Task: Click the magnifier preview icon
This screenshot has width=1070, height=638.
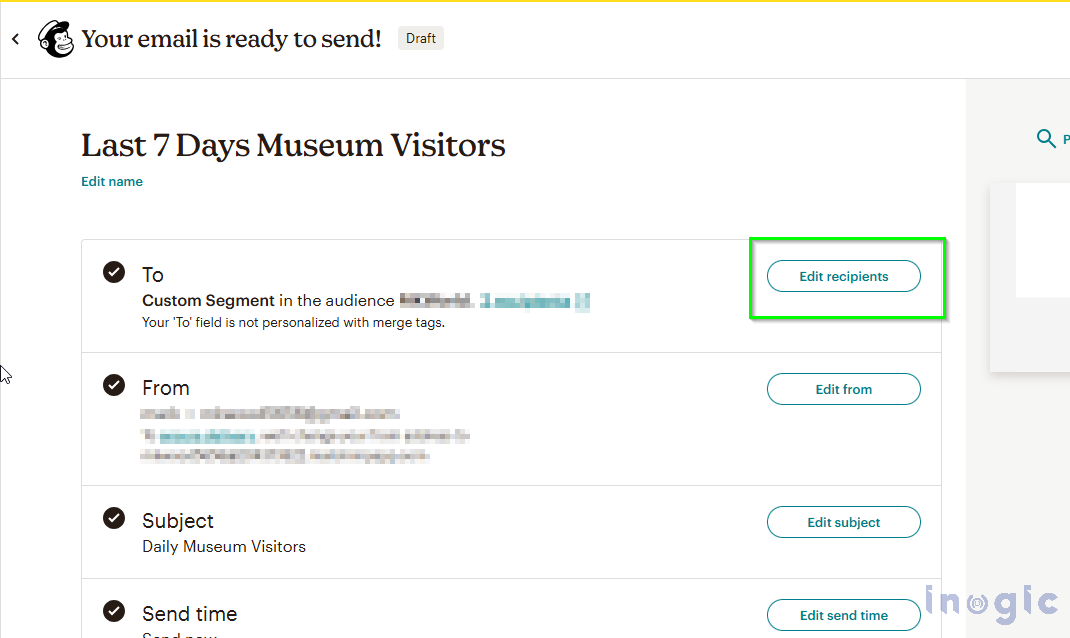Action: [x=1046, y=139]
